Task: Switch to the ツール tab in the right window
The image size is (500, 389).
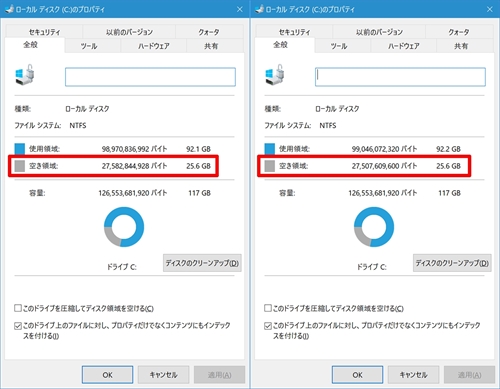Action: tap(339, 46)
